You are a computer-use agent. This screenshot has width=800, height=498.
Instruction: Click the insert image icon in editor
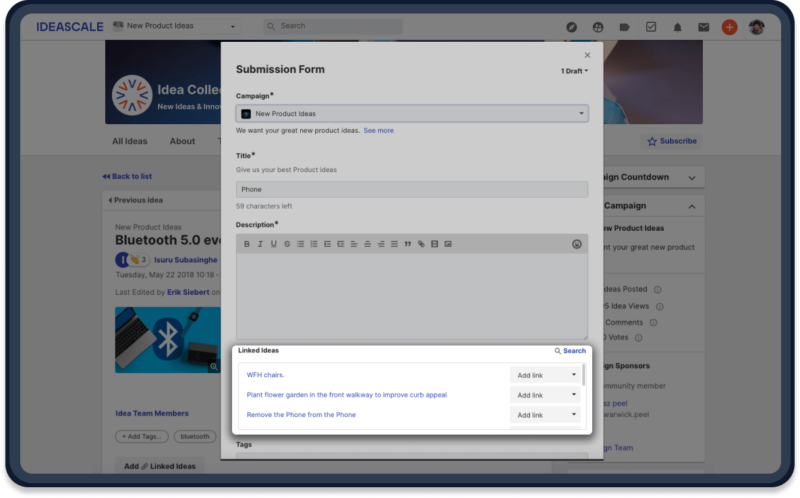point(448,244)
